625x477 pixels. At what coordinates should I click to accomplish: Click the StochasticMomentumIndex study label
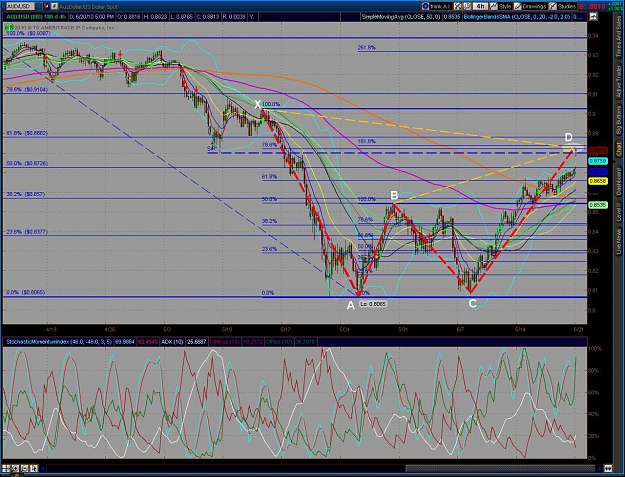(x=59, y=342)
